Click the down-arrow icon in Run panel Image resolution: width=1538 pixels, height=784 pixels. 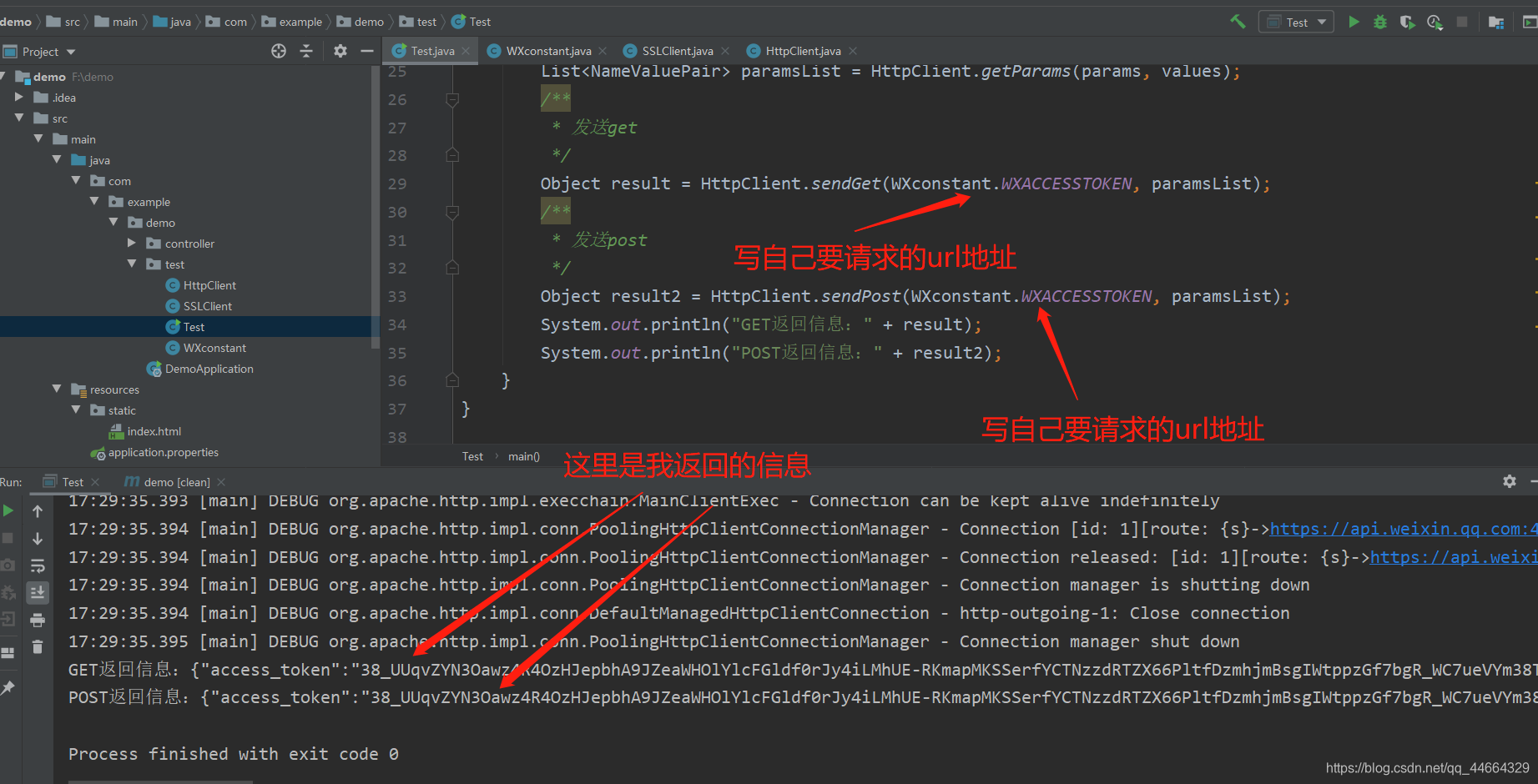pos(38,539)
